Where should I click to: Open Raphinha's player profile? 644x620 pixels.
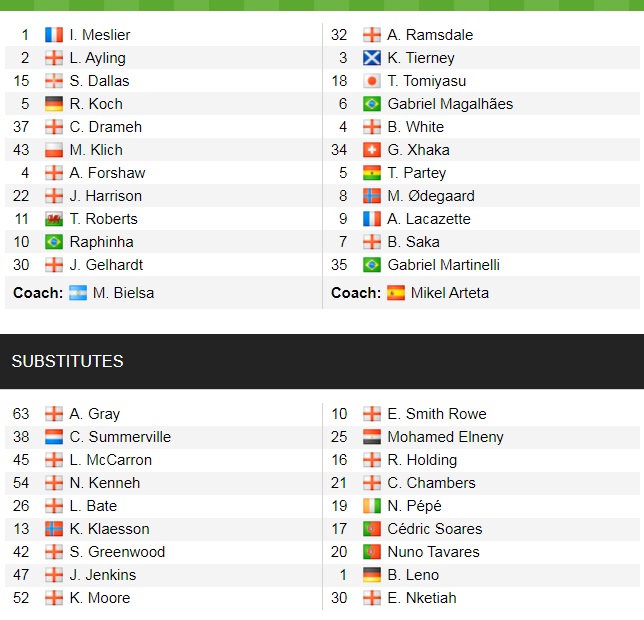101,242
